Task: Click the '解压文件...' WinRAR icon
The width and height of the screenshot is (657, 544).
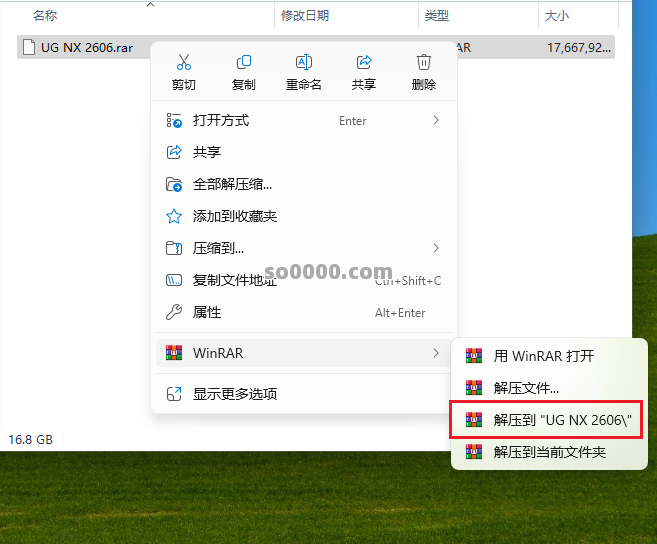Action: tap(474, 387)
